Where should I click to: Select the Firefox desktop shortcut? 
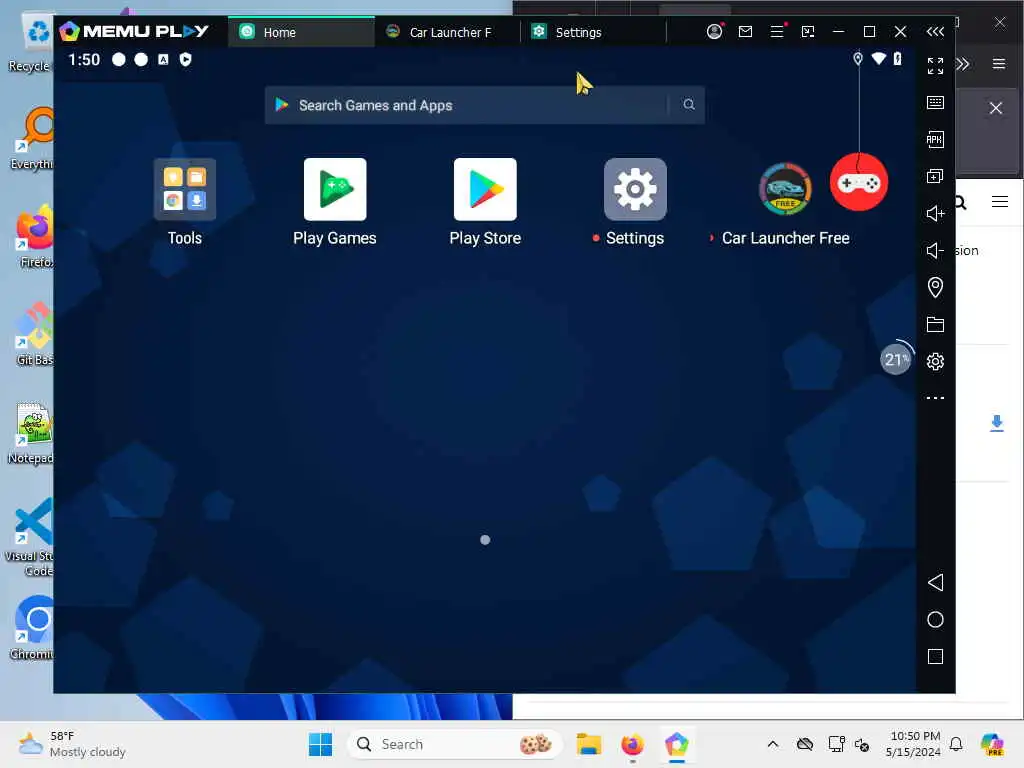click(x=35, y=236)
